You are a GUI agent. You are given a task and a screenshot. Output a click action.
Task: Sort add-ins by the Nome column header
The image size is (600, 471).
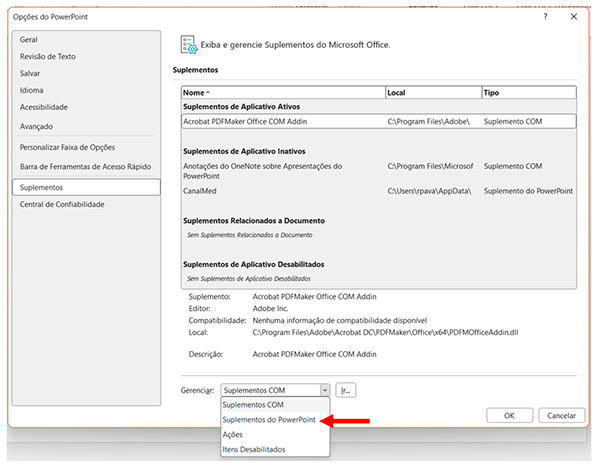pyautogui.click(x=283, y=93)
